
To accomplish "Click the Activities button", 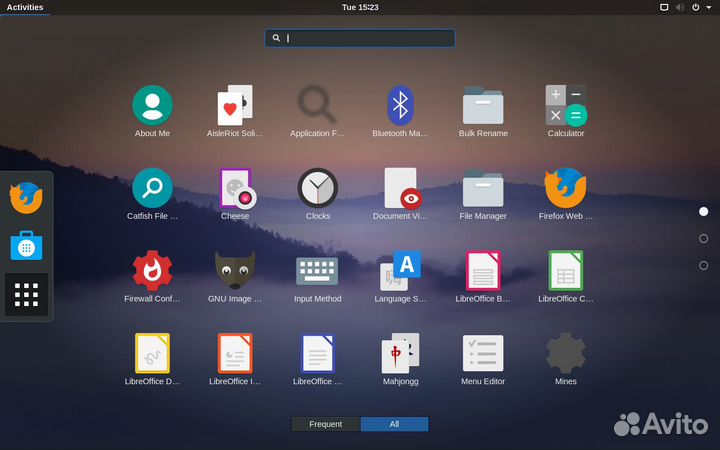I will pos(25,7).
